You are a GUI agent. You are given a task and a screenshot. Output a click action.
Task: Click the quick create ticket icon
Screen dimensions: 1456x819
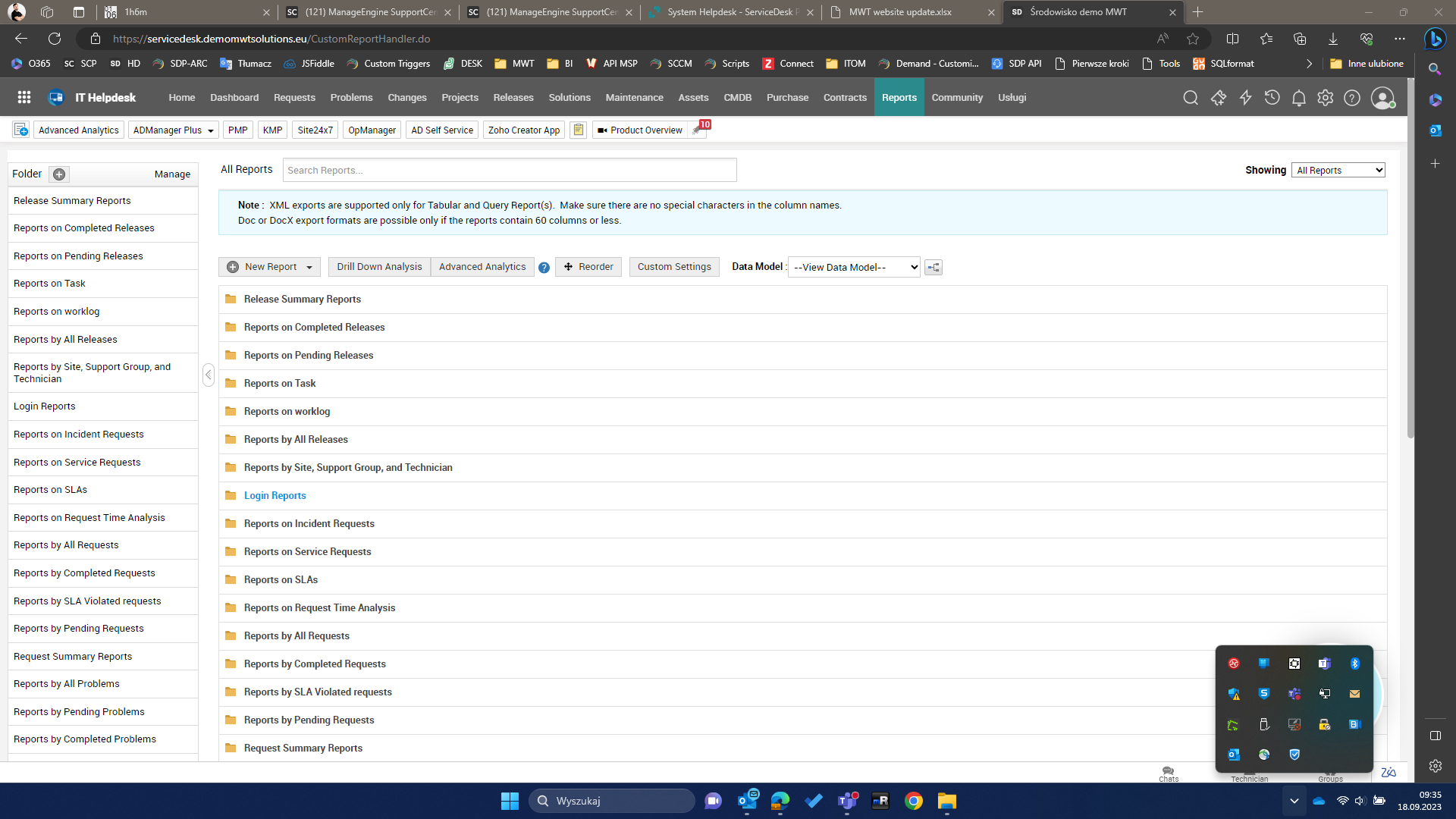point(1218,98)
